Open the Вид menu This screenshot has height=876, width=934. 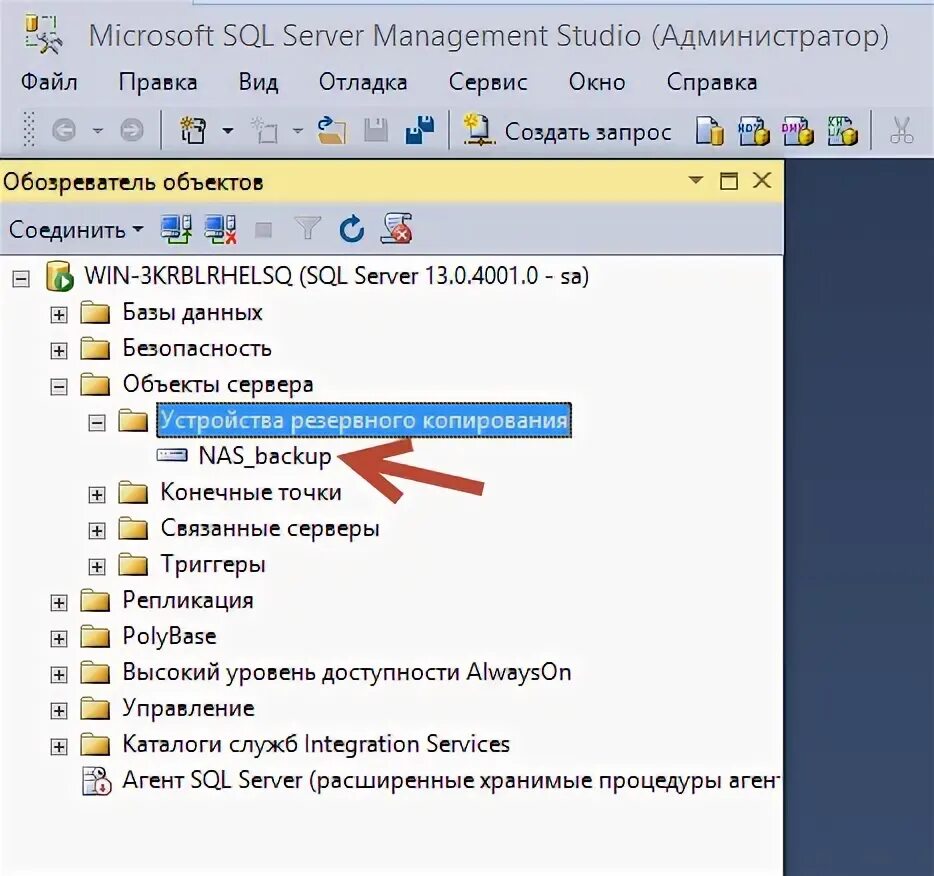coord(258,82)
